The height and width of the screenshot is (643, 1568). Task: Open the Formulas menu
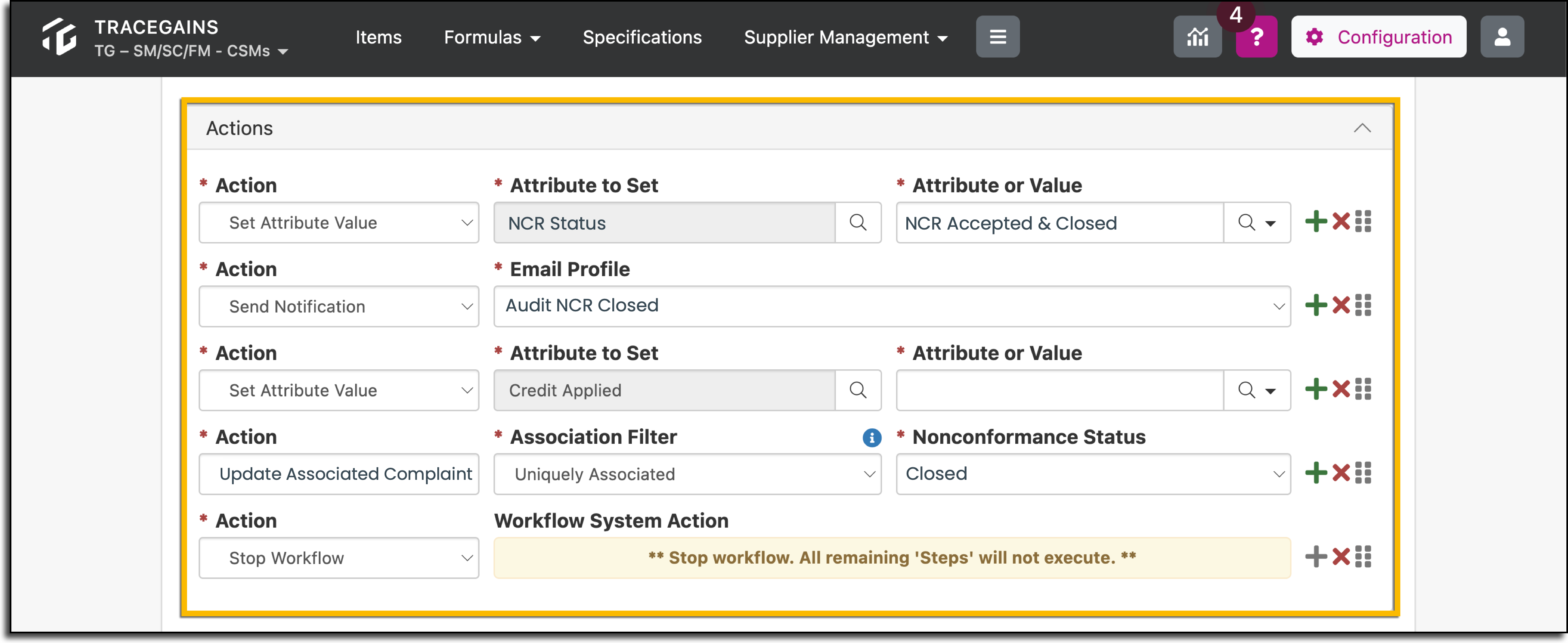492,37
